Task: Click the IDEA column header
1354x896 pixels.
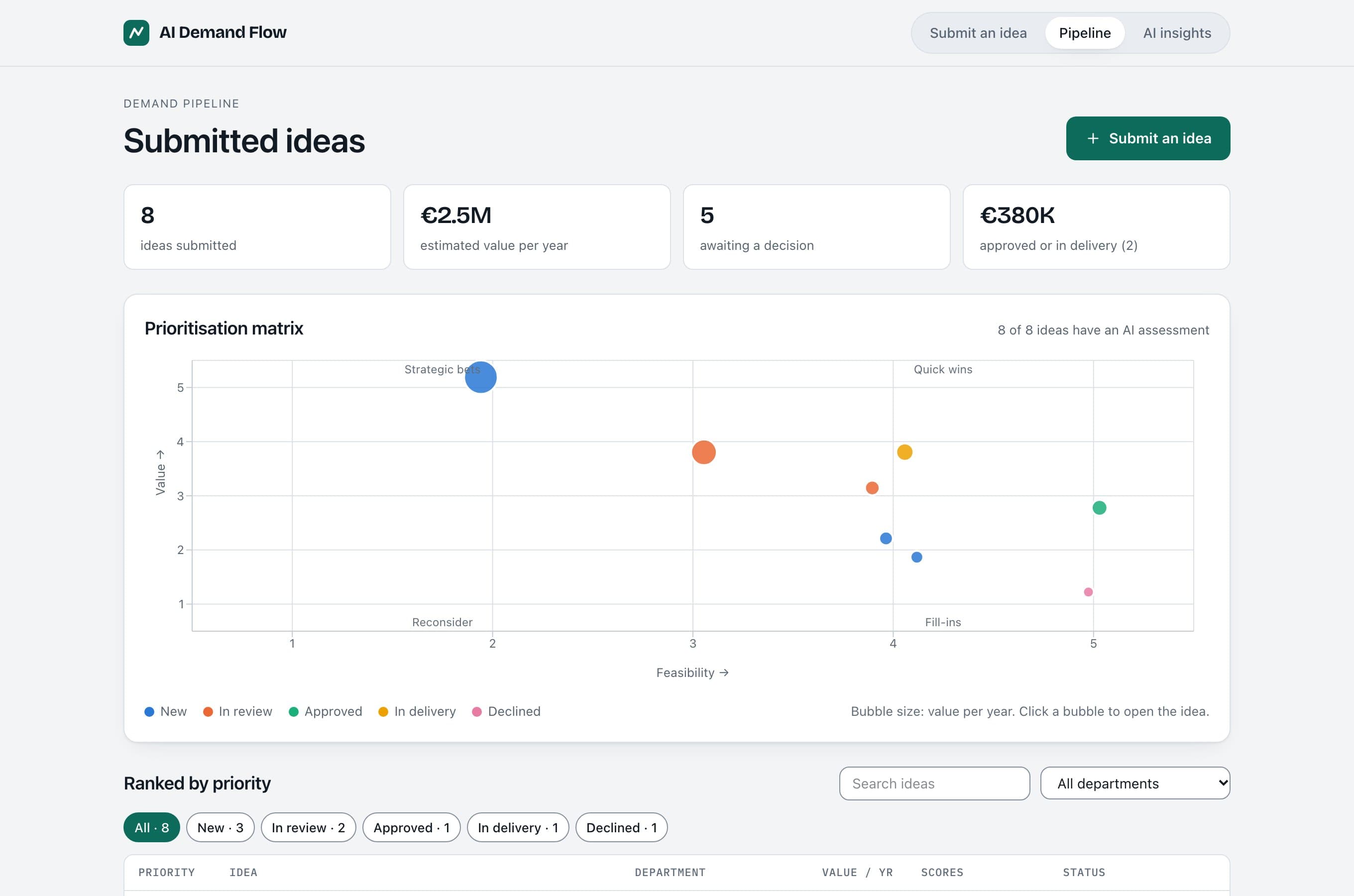Action: (243, 873)
